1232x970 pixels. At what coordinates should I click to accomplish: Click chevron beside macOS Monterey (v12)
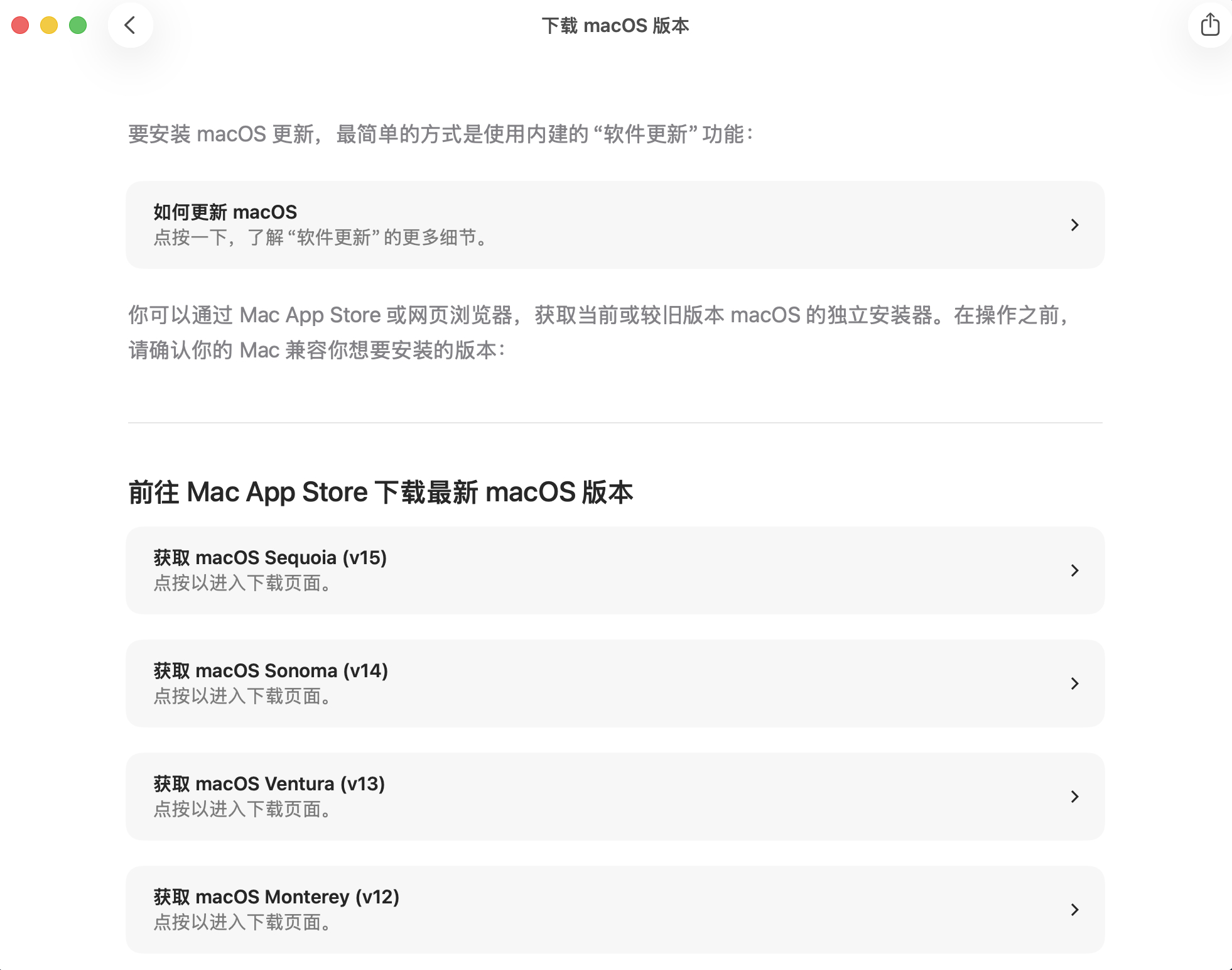point(1074,910)
